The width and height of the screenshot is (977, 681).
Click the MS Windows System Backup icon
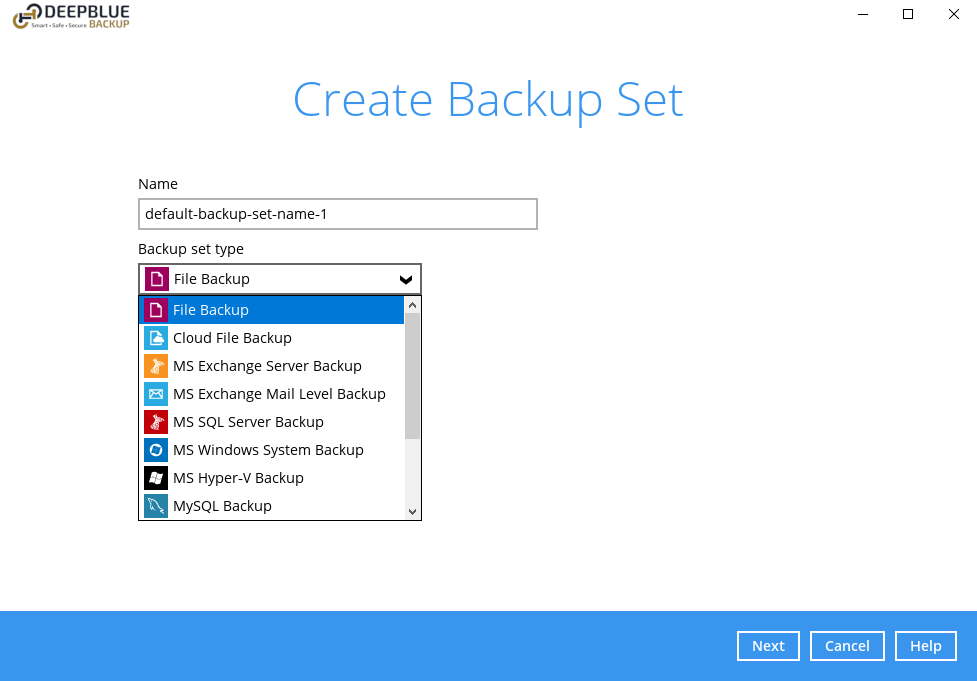(x=155, y=450)
